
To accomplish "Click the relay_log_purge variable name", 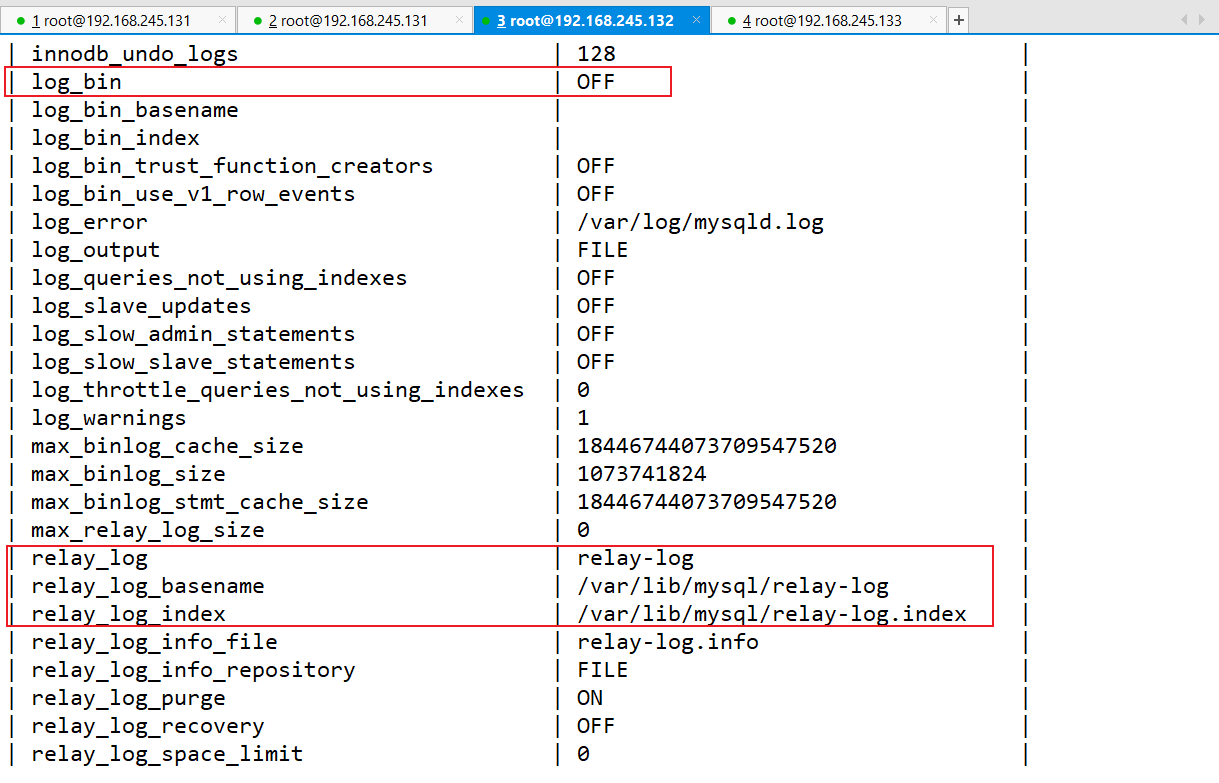I will tap(128, 698).
